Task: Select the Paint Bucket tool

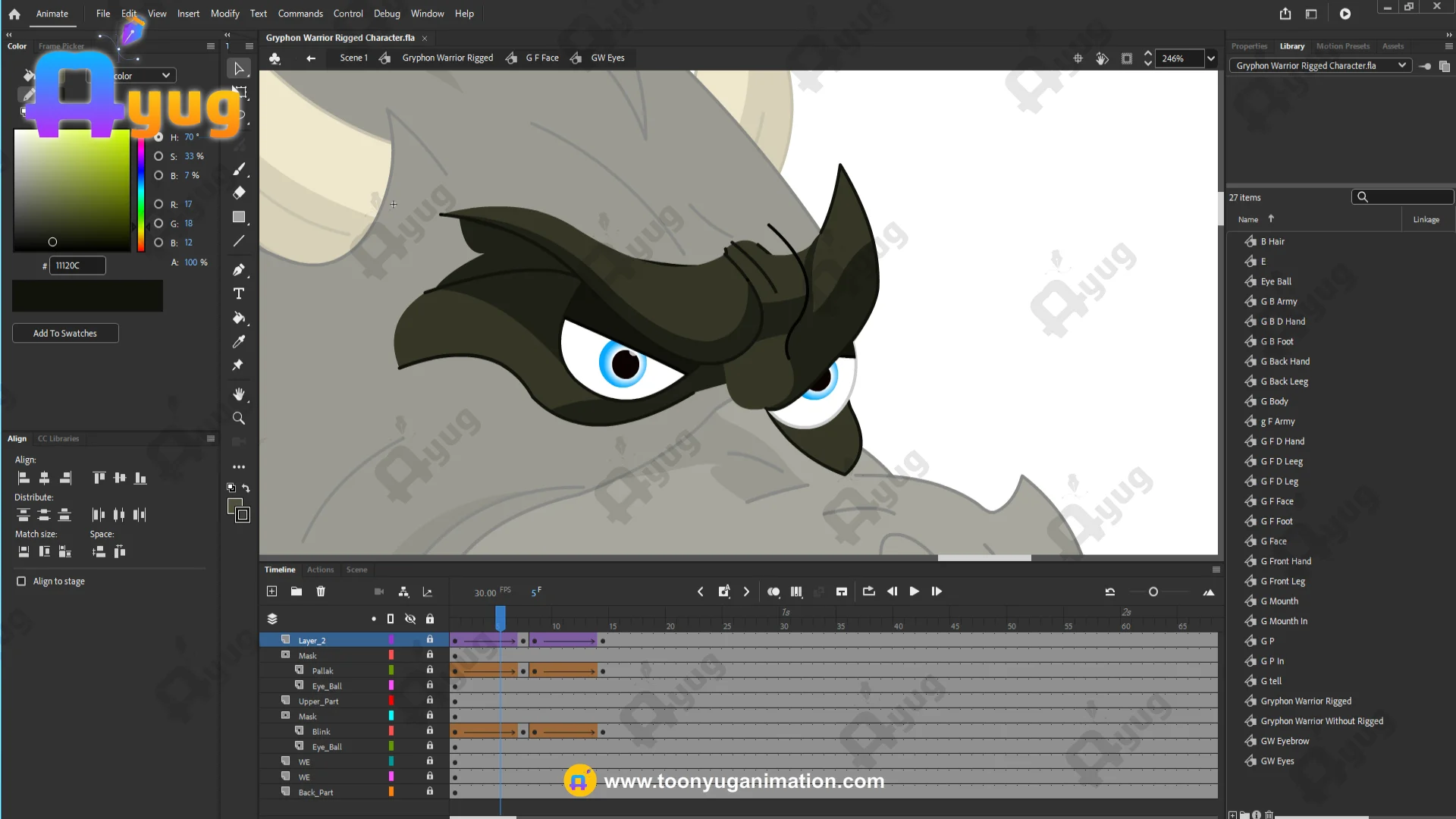Action: point(239,318)
